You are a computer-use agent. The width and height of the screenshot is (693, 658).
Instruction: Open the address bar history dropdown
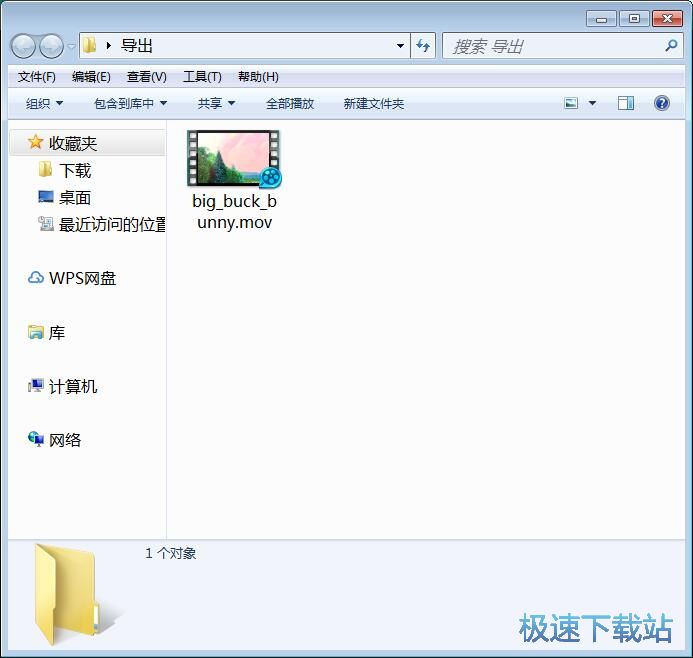[400, 46]
